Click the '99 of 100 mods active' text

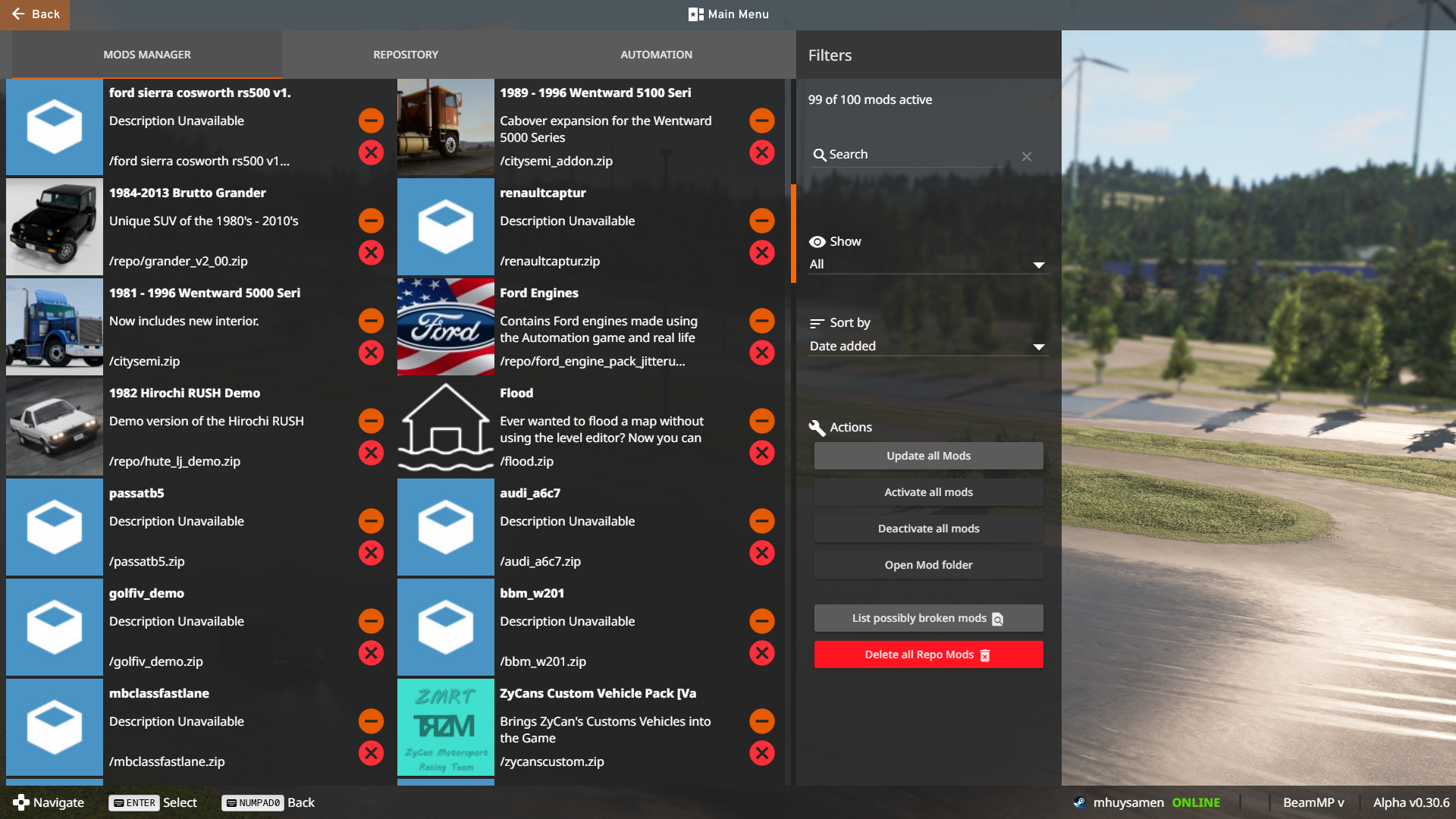[870, 99]
